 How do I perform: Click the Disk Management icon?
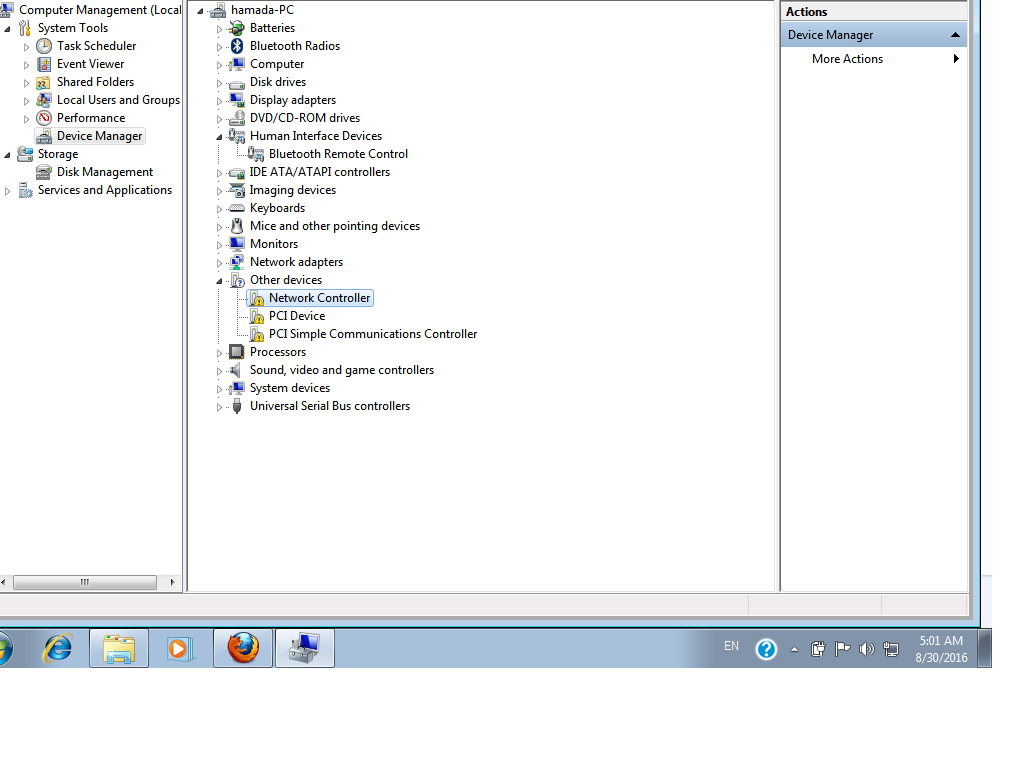(x=44, y=172)
